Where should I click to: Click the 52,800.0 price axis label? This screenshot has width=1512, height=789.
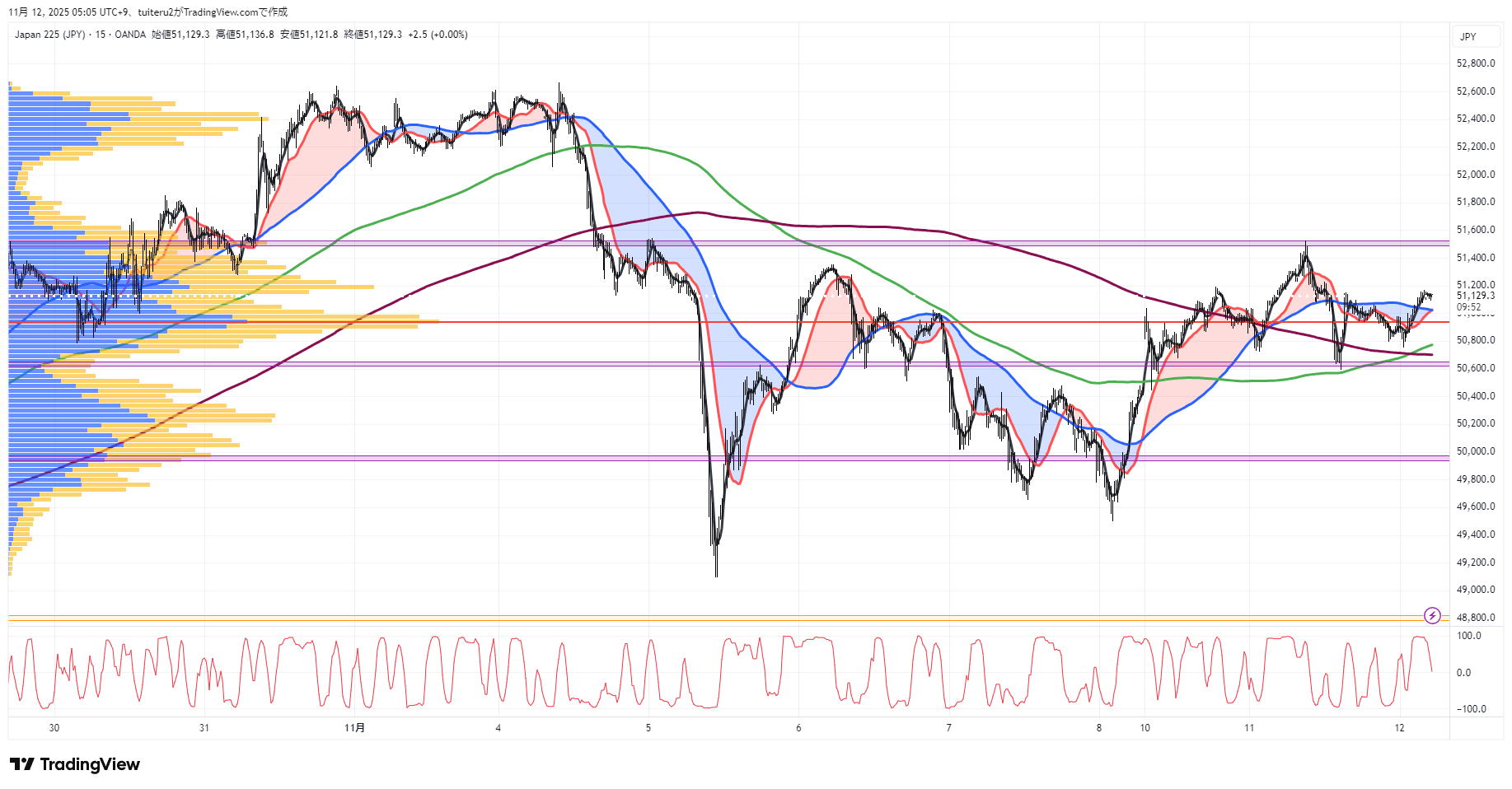pos(1475,63)
